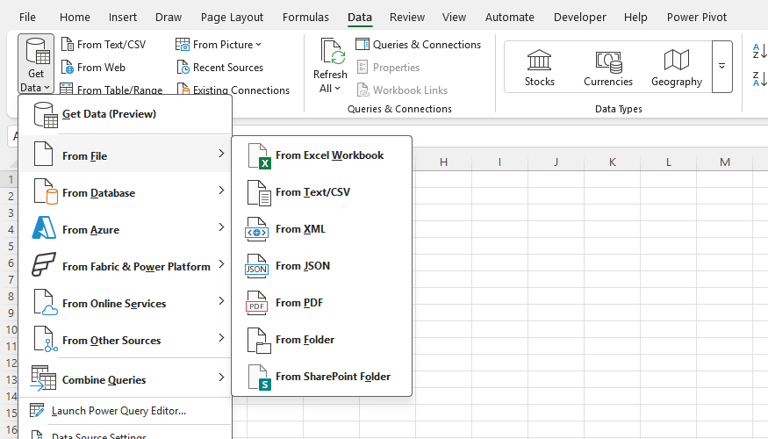Click the Geography data type icon
This screenshot has width=768, height=439.
(x=676, y=60)
